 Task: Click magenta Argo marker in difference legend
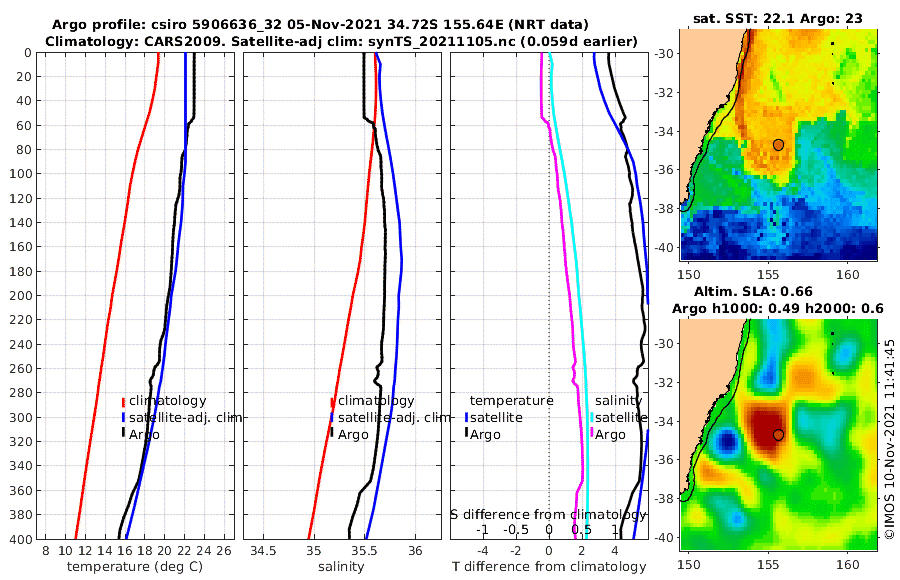click(x=592, y=432)
